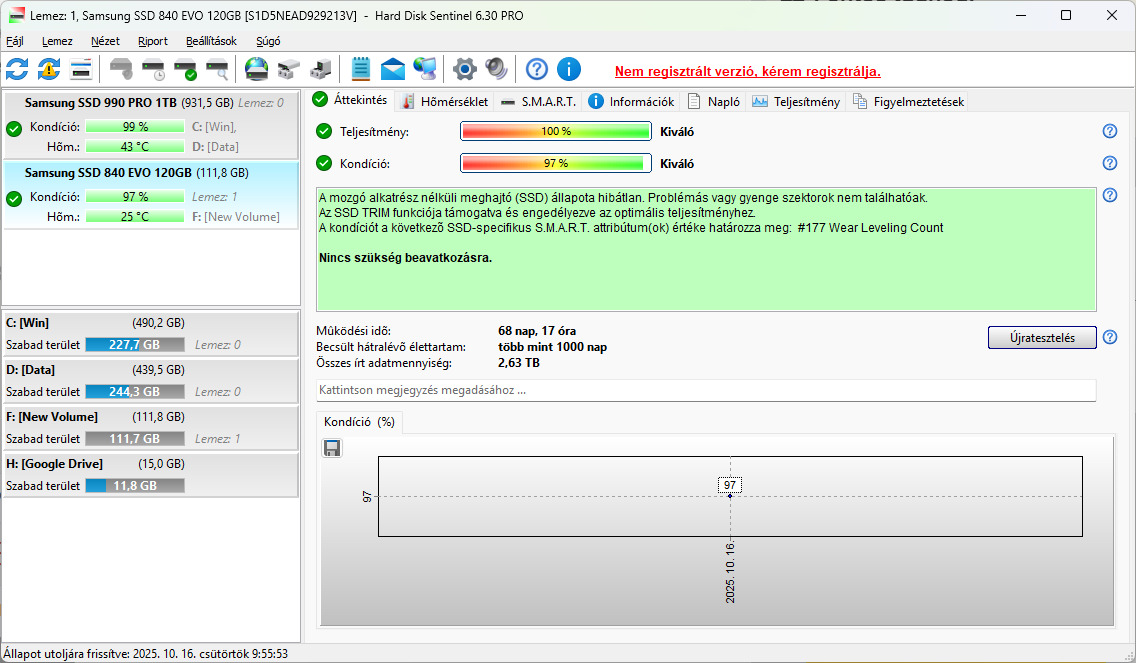Image resolution: width=1136 pixels, height=663 pixels.
Task: Click the help icon next to Újratesztelés
Action: pos(1109,337)
